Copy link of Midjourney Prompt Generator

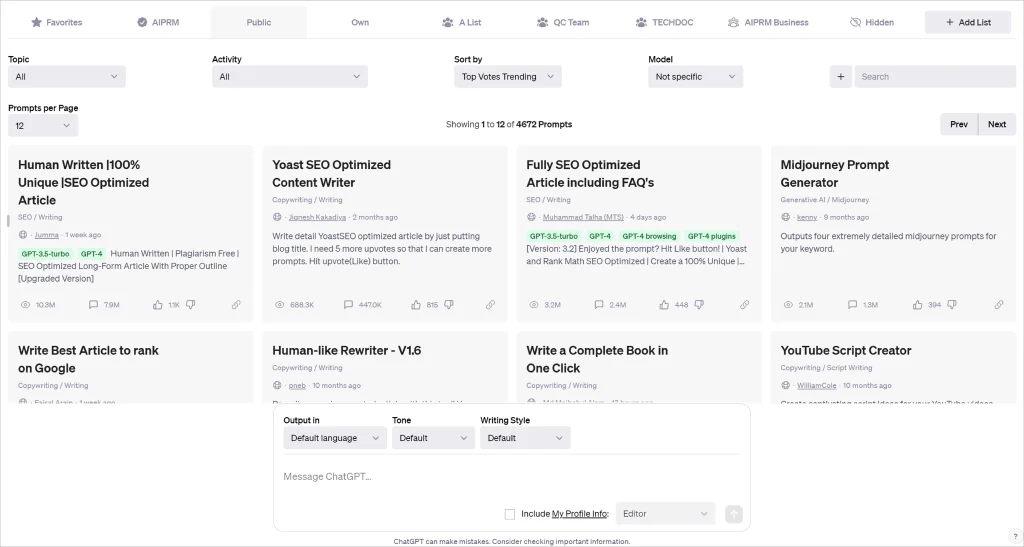(x=999, y=305)
